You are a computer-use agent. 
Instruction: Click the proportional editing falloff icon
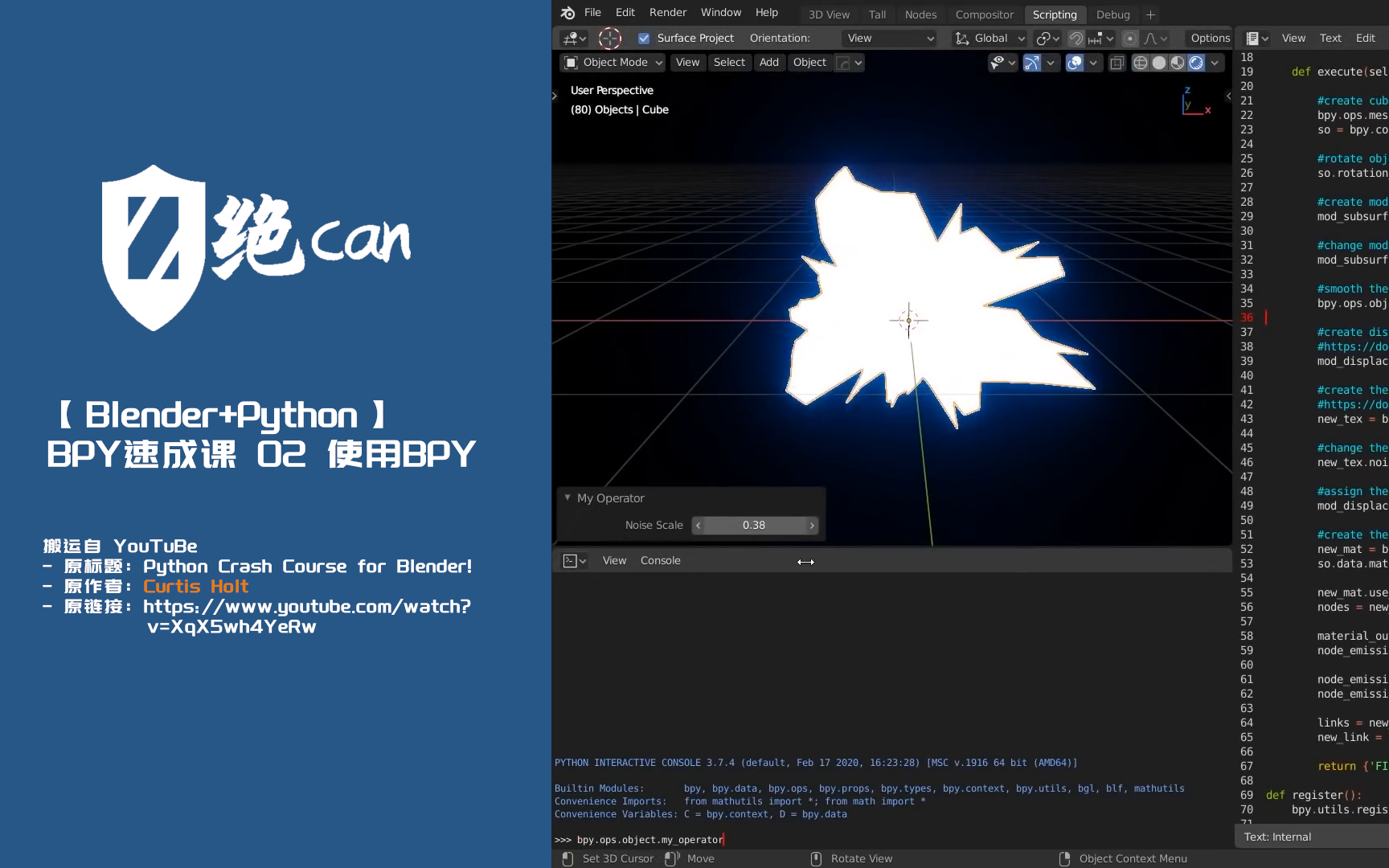1151,38
